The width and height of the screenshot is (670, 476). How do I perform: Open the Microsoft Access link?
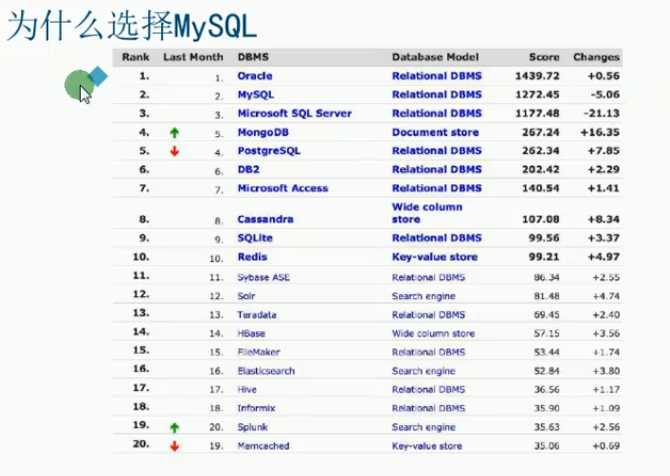click(x=282, y=188)
